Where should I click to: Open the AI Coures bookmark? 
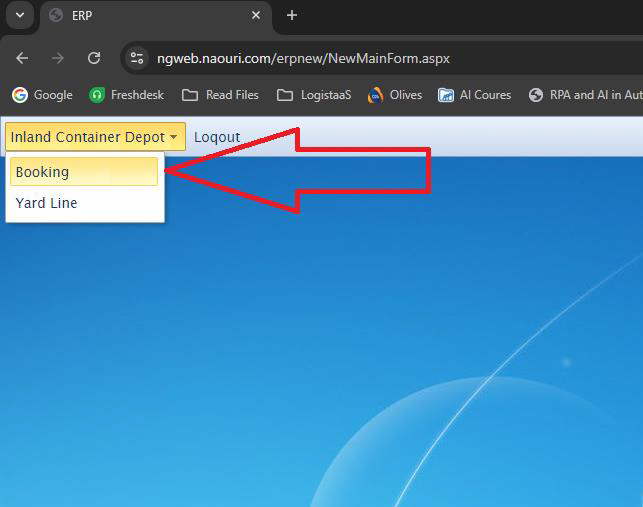click(474, 95)
